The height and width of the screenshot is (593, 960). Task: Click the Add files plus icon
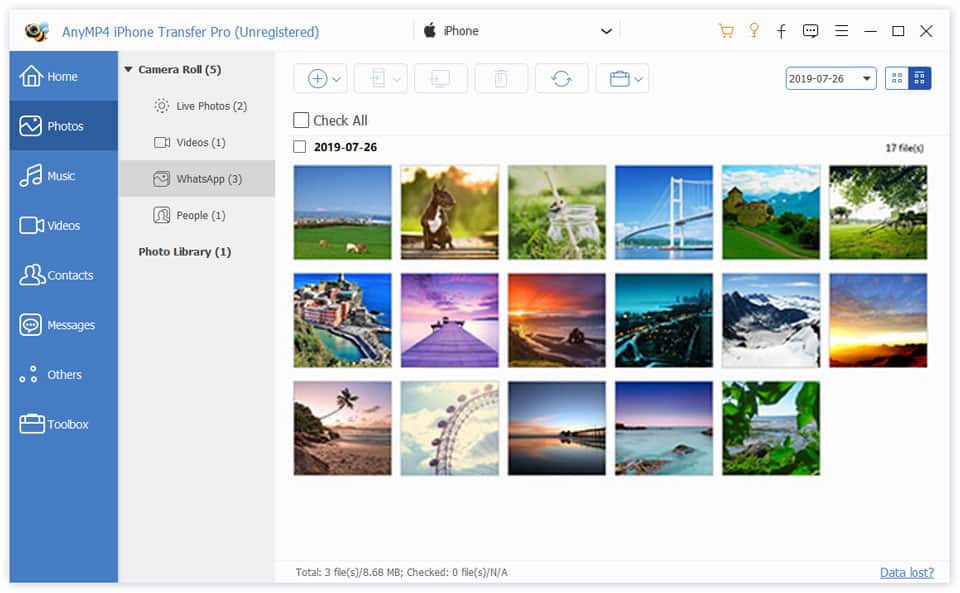coord(318,79)
